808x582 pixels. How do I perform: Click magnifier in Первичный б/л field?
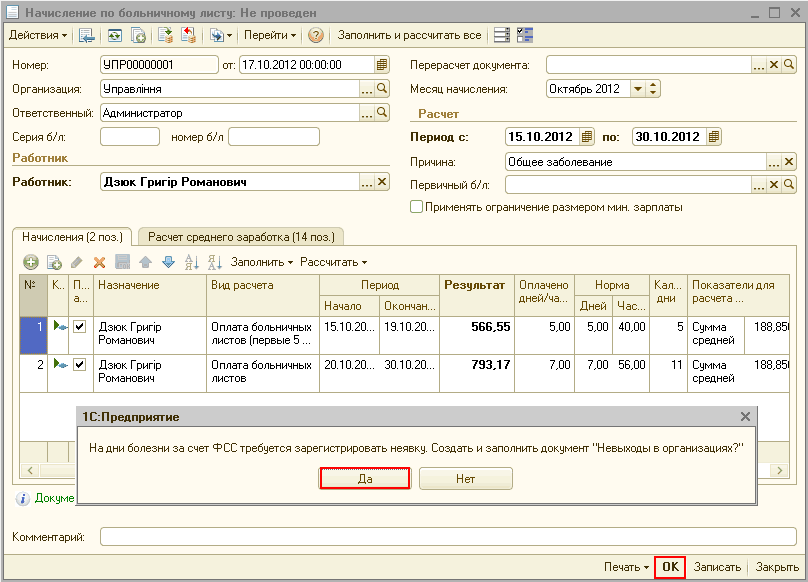[789, 185]
